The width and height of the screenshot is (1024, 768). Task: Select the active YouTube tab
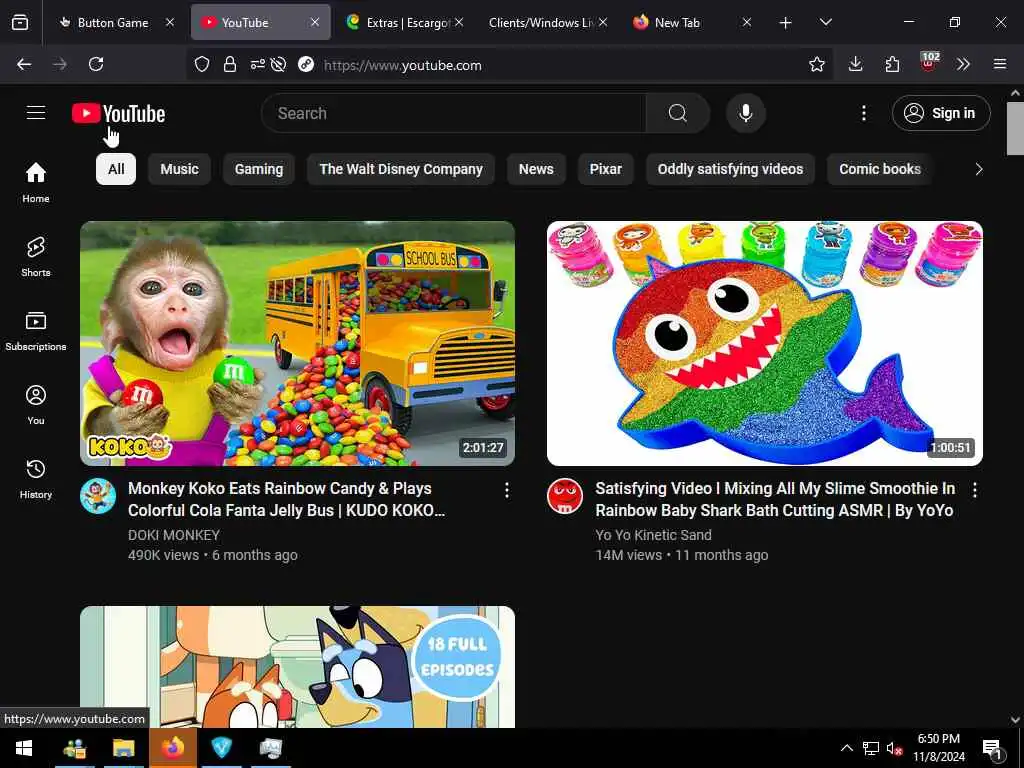tap(255, 22)
